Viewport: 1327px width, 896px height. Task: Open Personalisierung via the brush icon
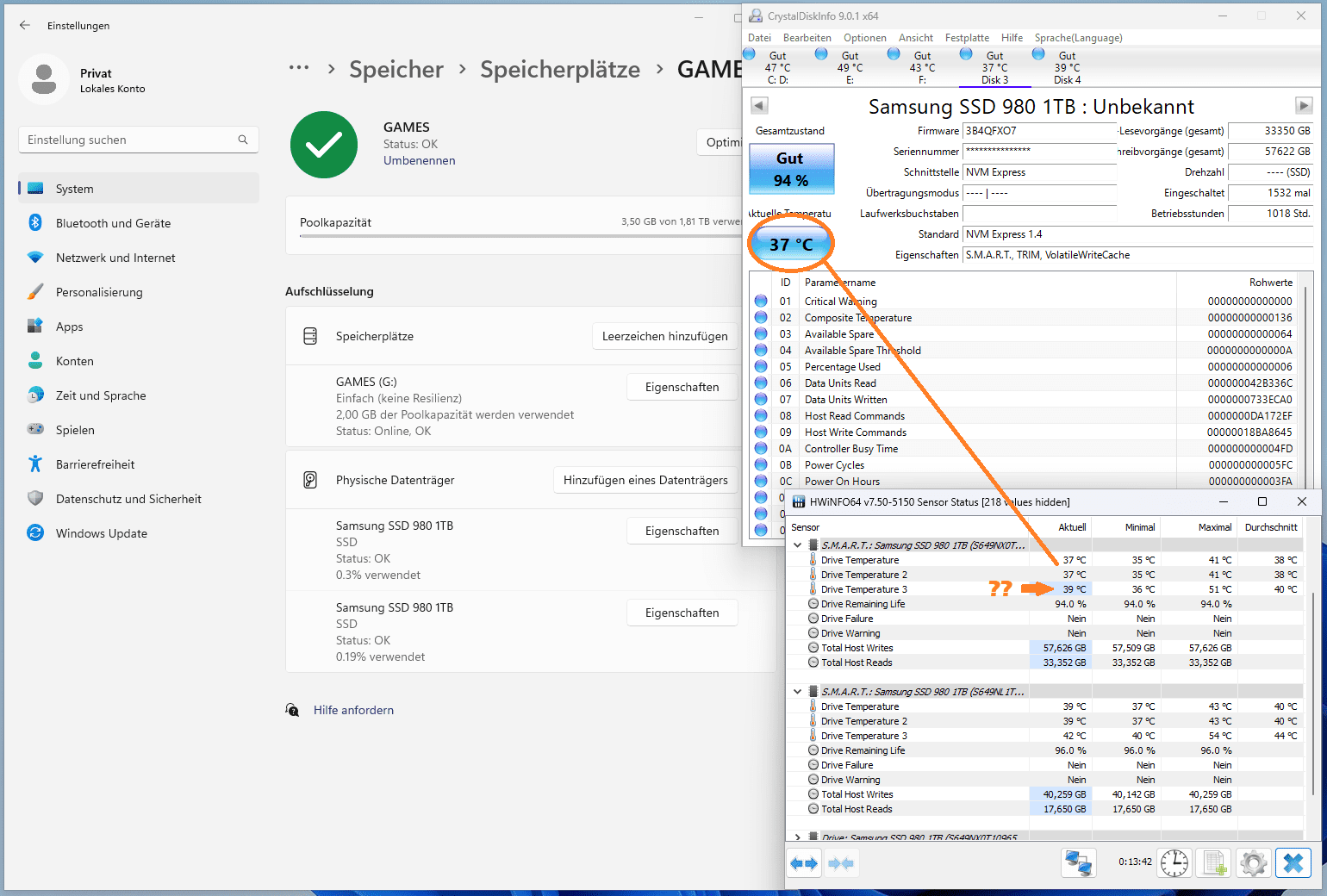[35, 292]
